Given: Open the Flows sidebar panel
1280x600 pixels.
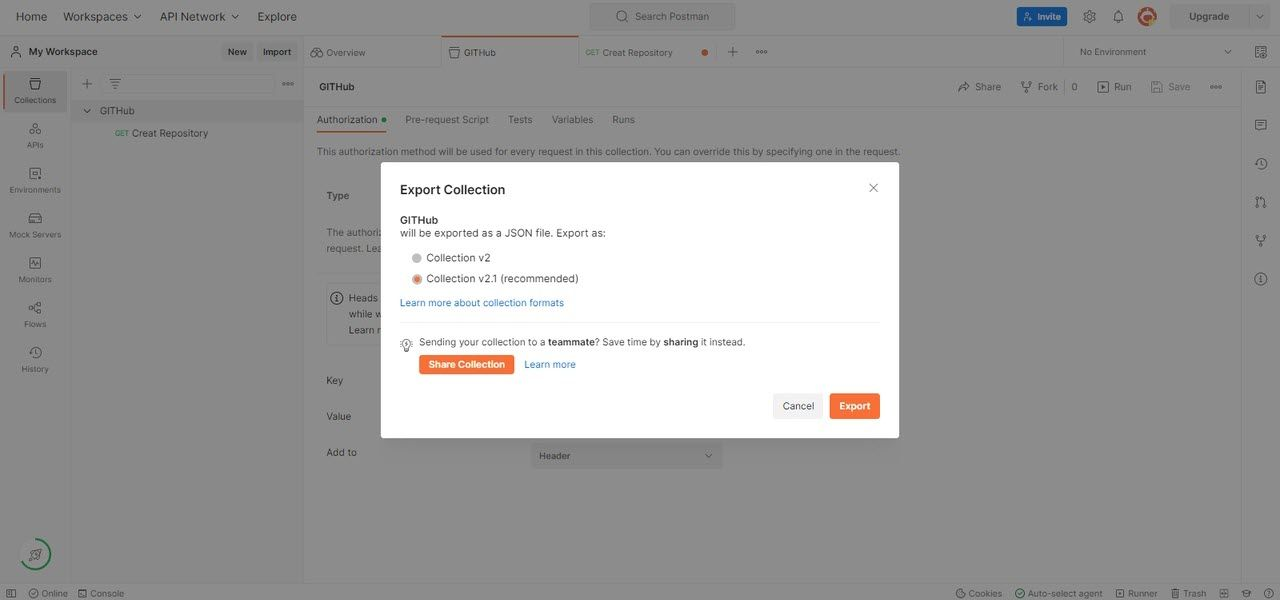Looking at the screenshot, I should pos(35,315).
